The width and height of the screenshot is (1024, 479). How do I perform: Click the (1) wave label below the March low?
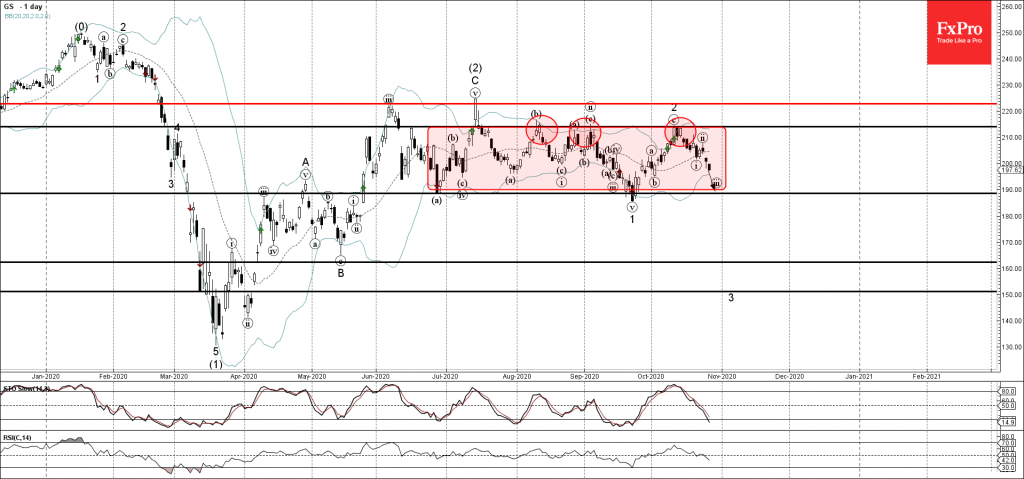215,364
